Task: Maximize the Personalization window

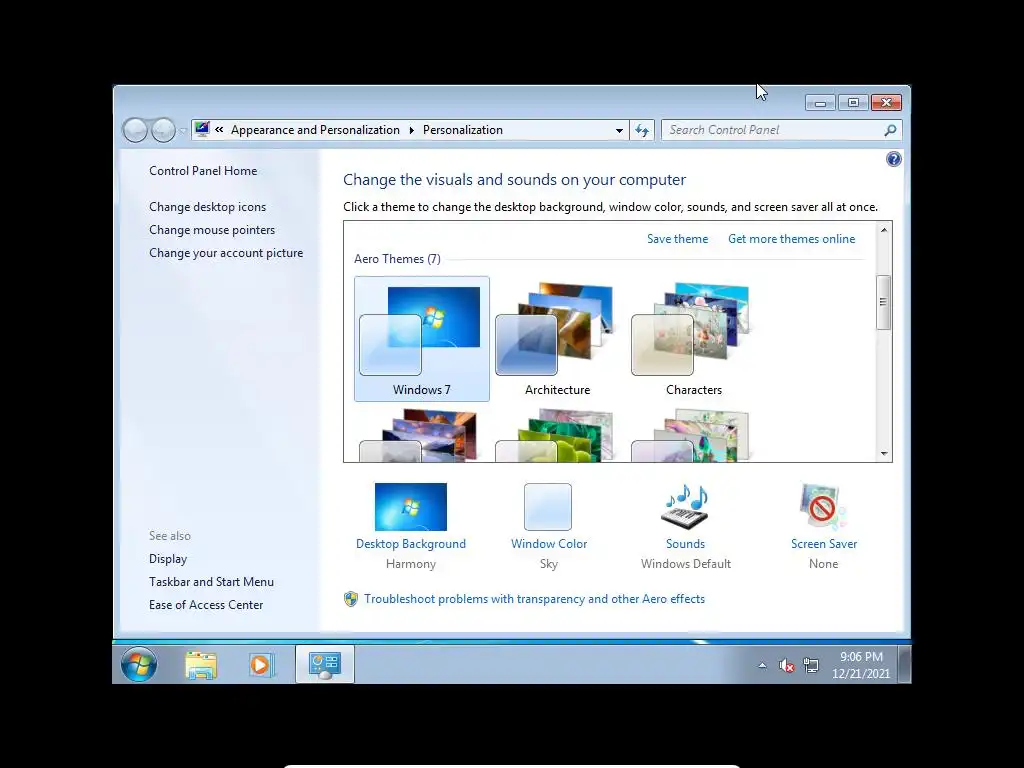Action: pos(853,103)
